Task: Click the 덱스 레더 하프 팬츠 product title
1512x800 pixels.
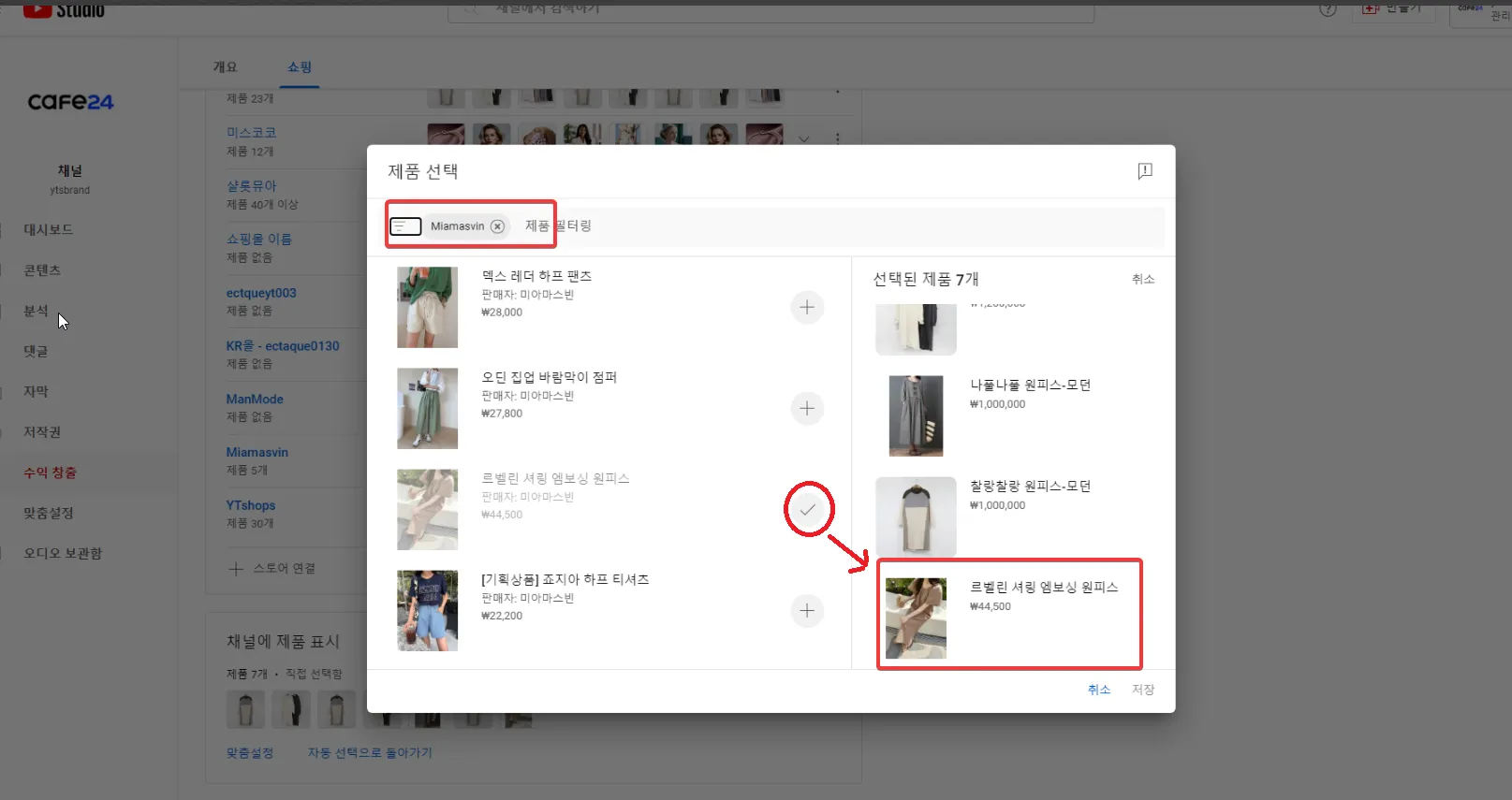Action: tap(536, 276)
